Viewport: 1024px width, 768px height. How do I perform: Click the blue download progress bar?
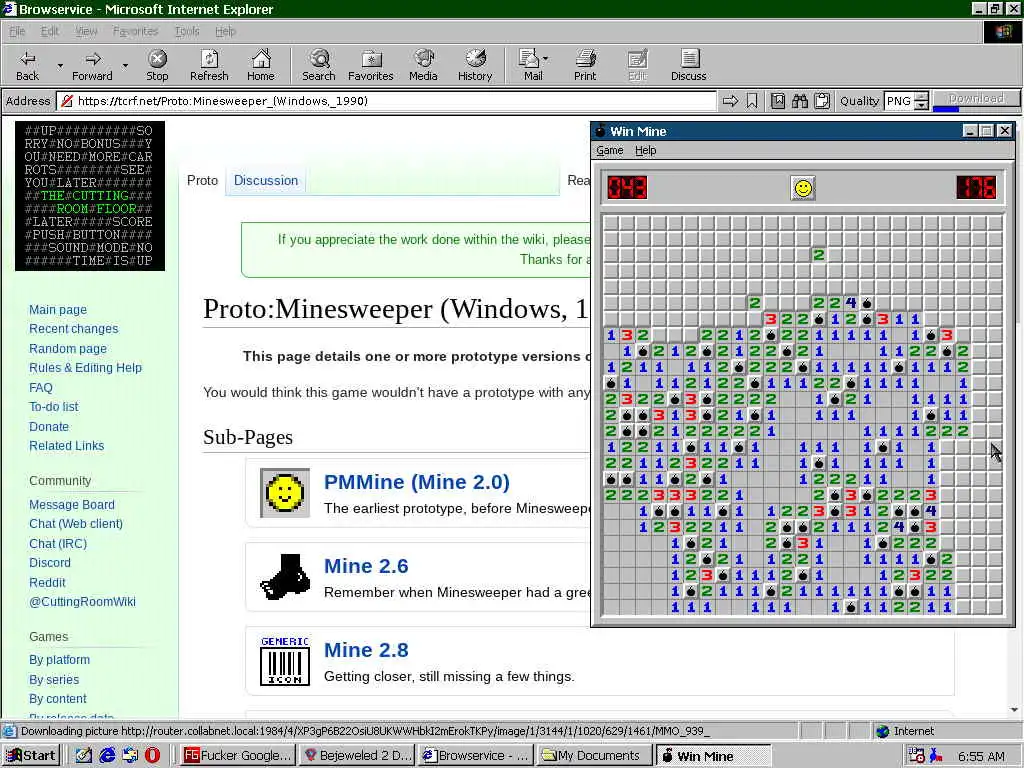point(946,108)
